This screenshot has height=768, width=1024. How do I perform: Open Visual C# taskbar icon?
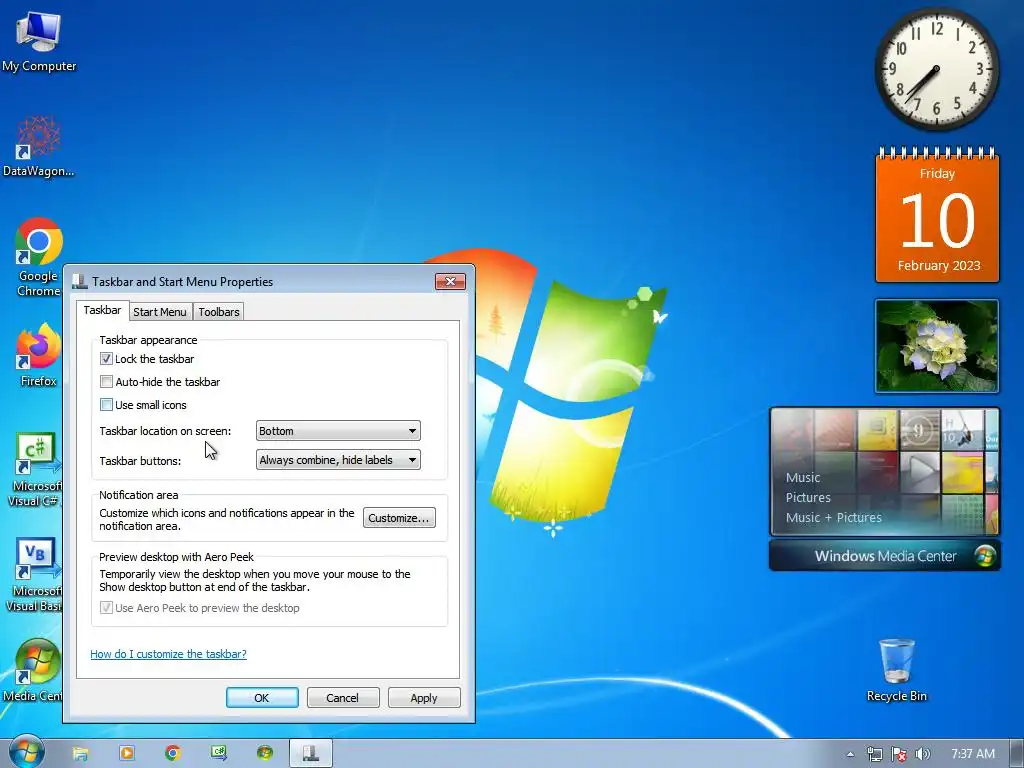(219, 754)
